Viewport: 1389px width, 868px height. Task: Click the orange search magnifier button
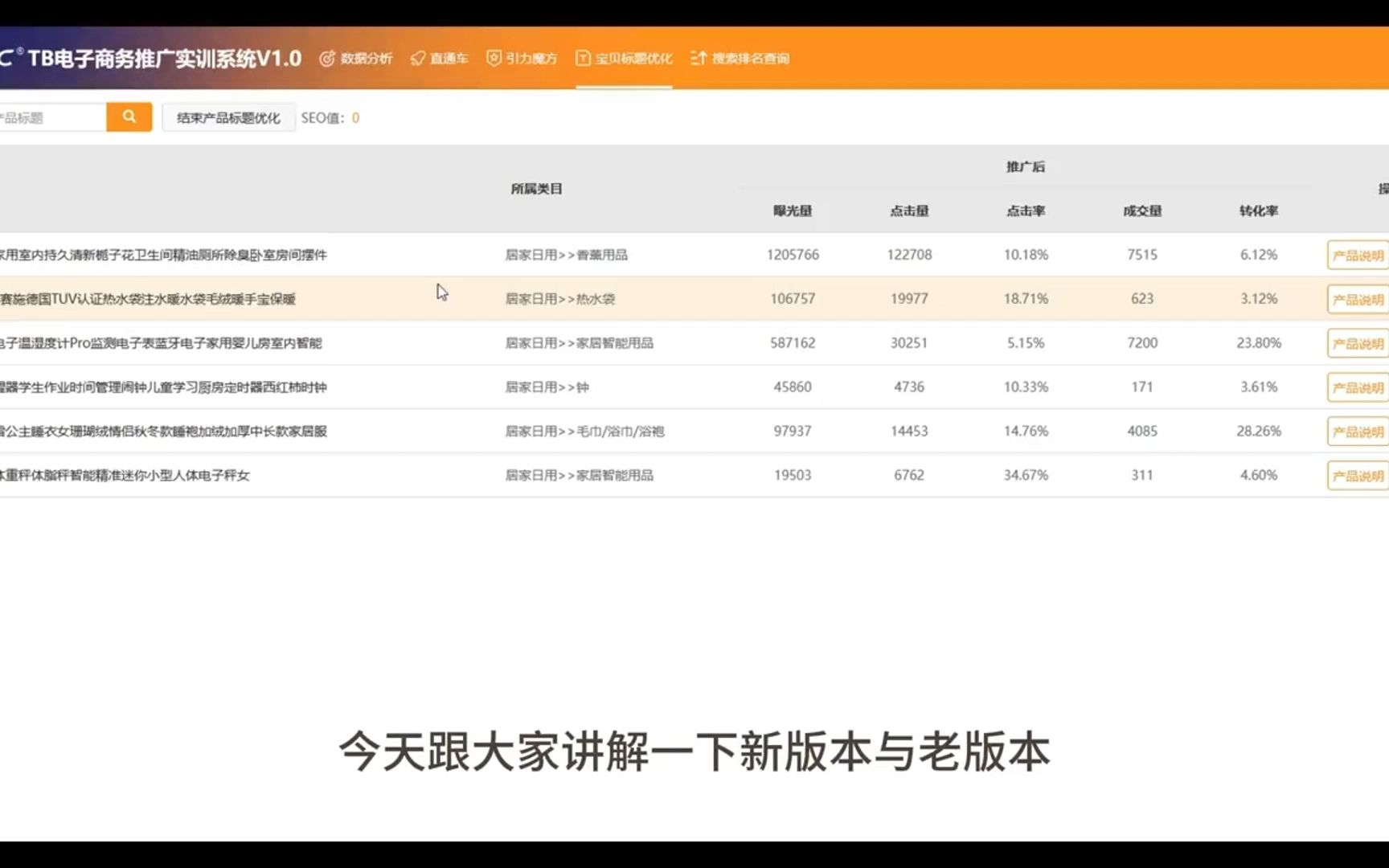tap(129, 117)
